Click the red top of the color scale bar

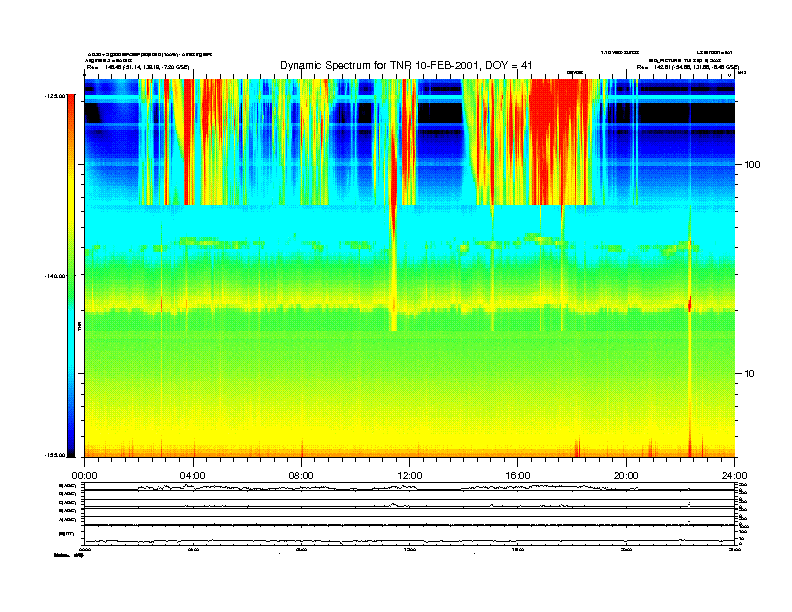pyautogui.click(x=71, y=101)
